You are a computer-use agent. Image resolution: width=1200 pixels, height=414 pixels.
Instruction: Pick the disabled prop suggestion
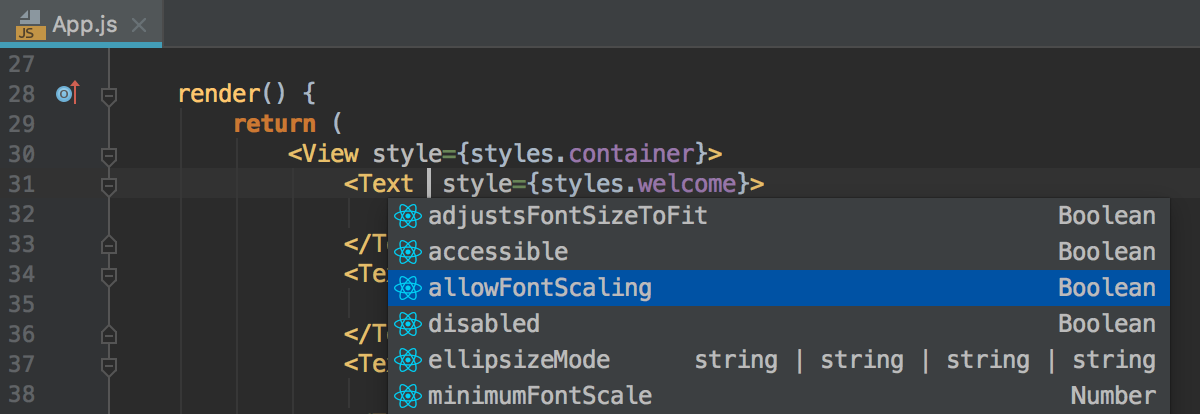[x=778, y=324]
